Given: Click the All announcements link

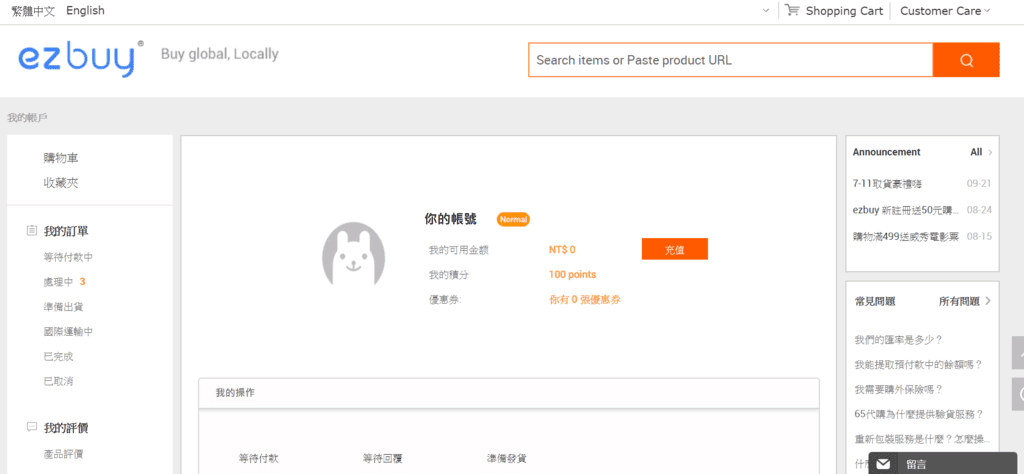Looking at the screenshot, I should point(976,152).
